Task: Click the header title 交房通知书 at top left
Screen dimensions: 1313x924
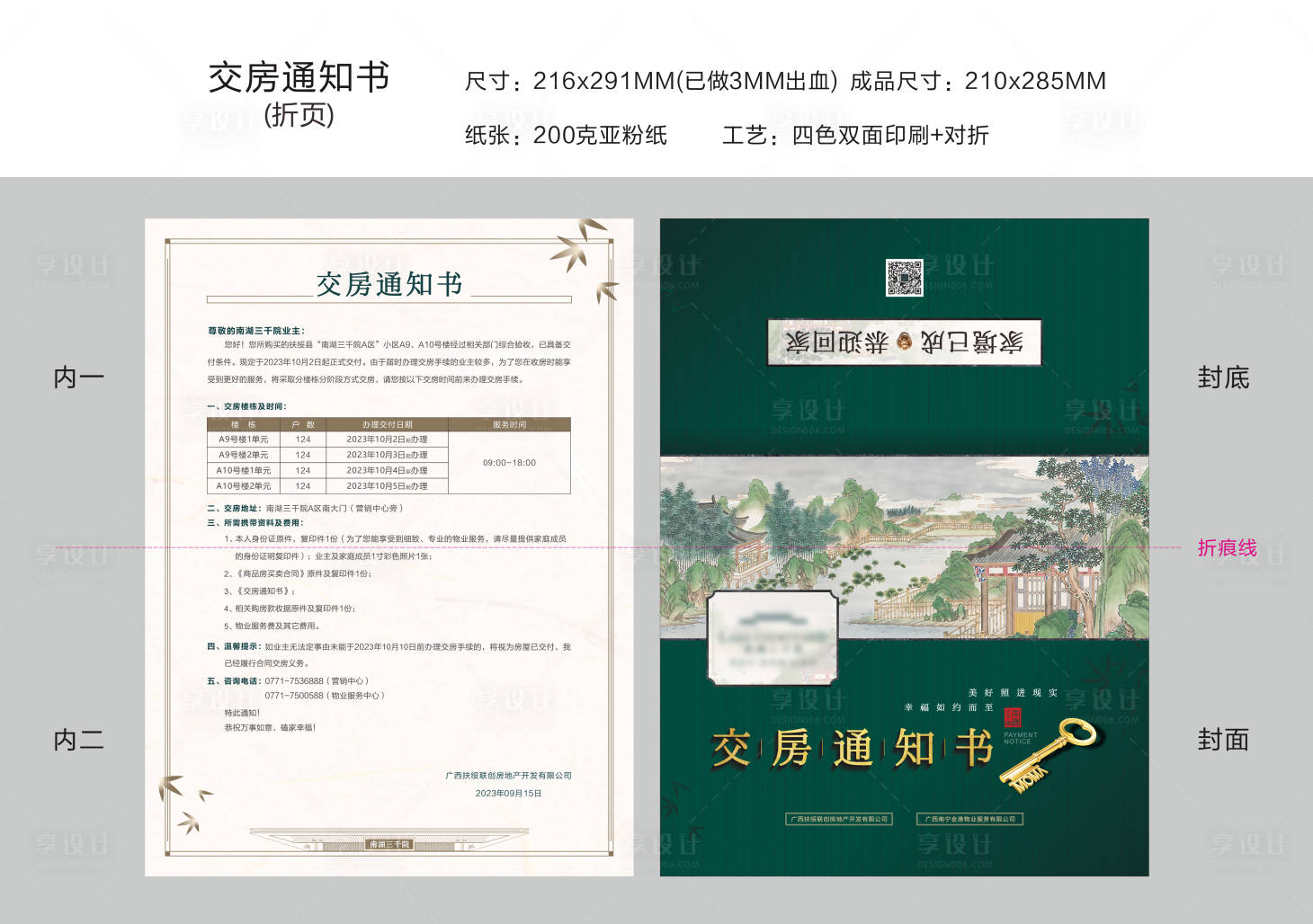Action: pyautogui.click(x=299, y=77)
